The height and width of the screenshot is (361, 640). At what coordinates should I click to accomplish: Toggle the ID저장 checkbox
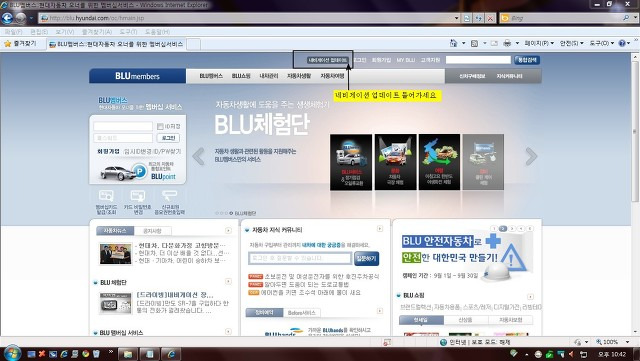160,127
